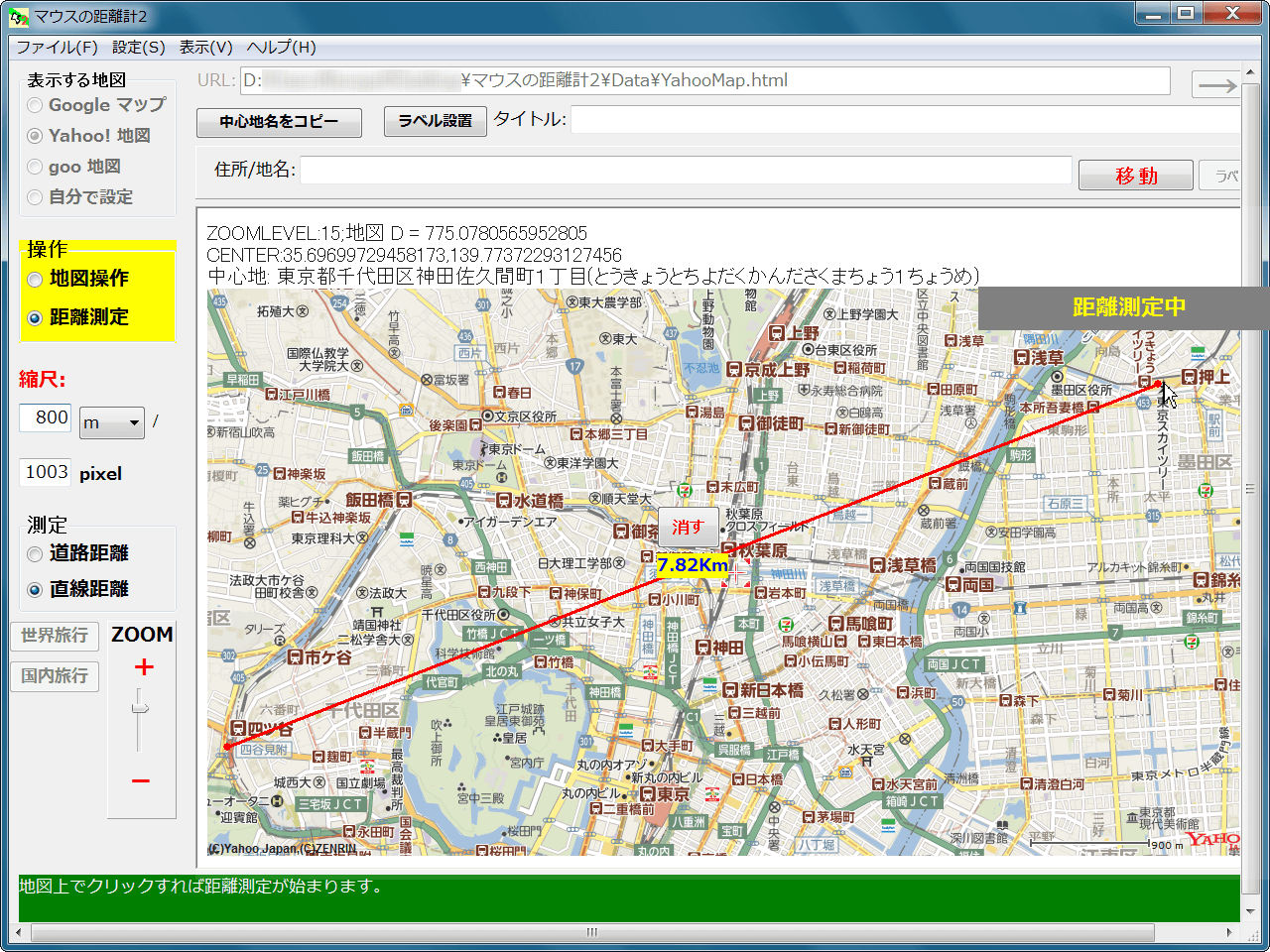1270x952 pixels.
Task: Click the arrow go button beside the URL field
Action: (1216, 84)
